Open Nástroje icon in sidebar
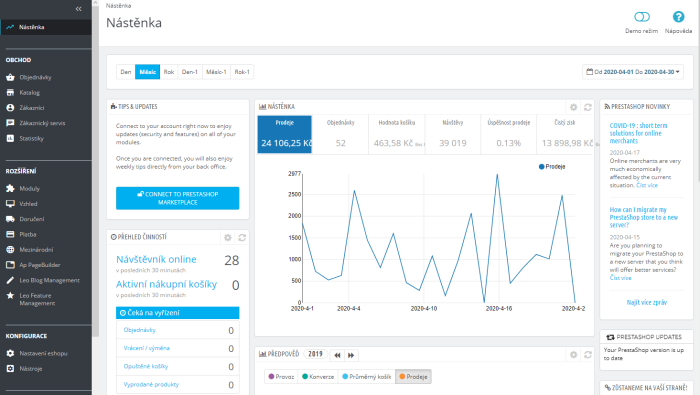 point(10,369)
